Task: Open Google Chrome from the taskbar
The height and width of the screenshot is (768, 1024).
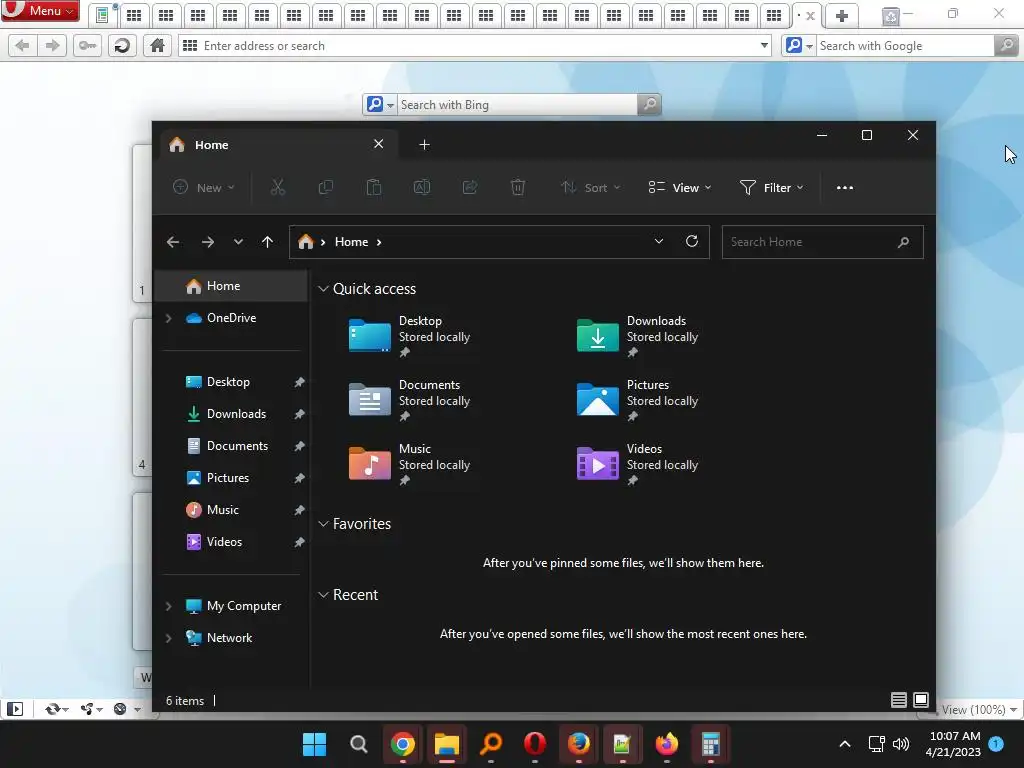Action: point(402,744)
